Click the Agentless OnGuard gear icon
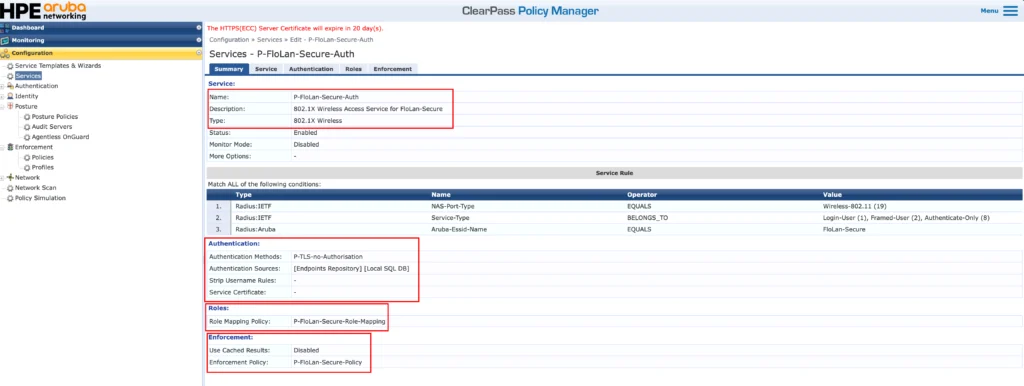 pos(27,137)
